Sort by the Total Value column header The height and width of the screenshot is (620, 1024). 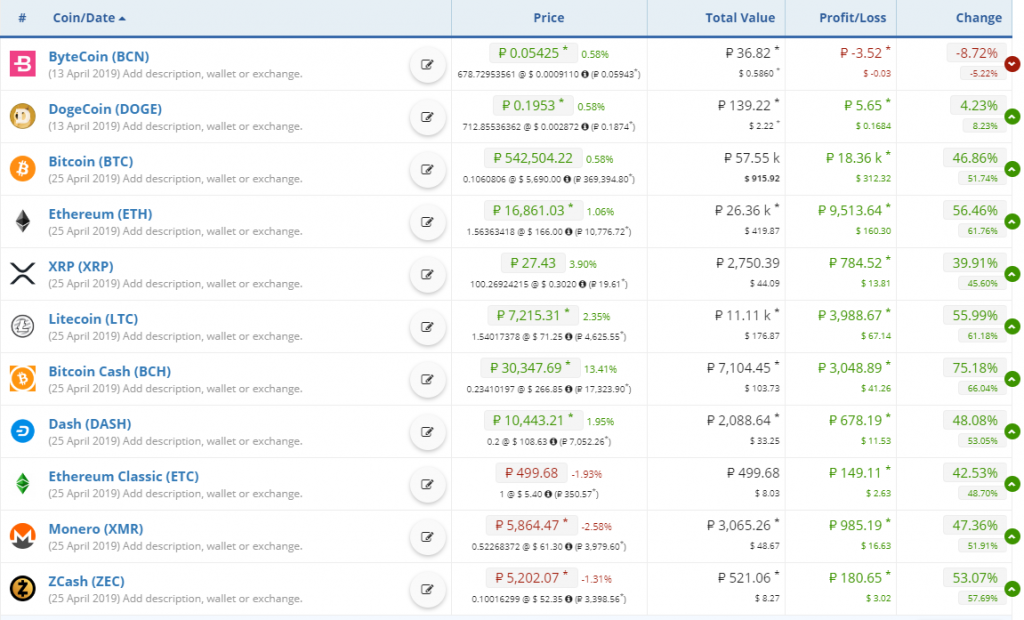coord(740,18)
